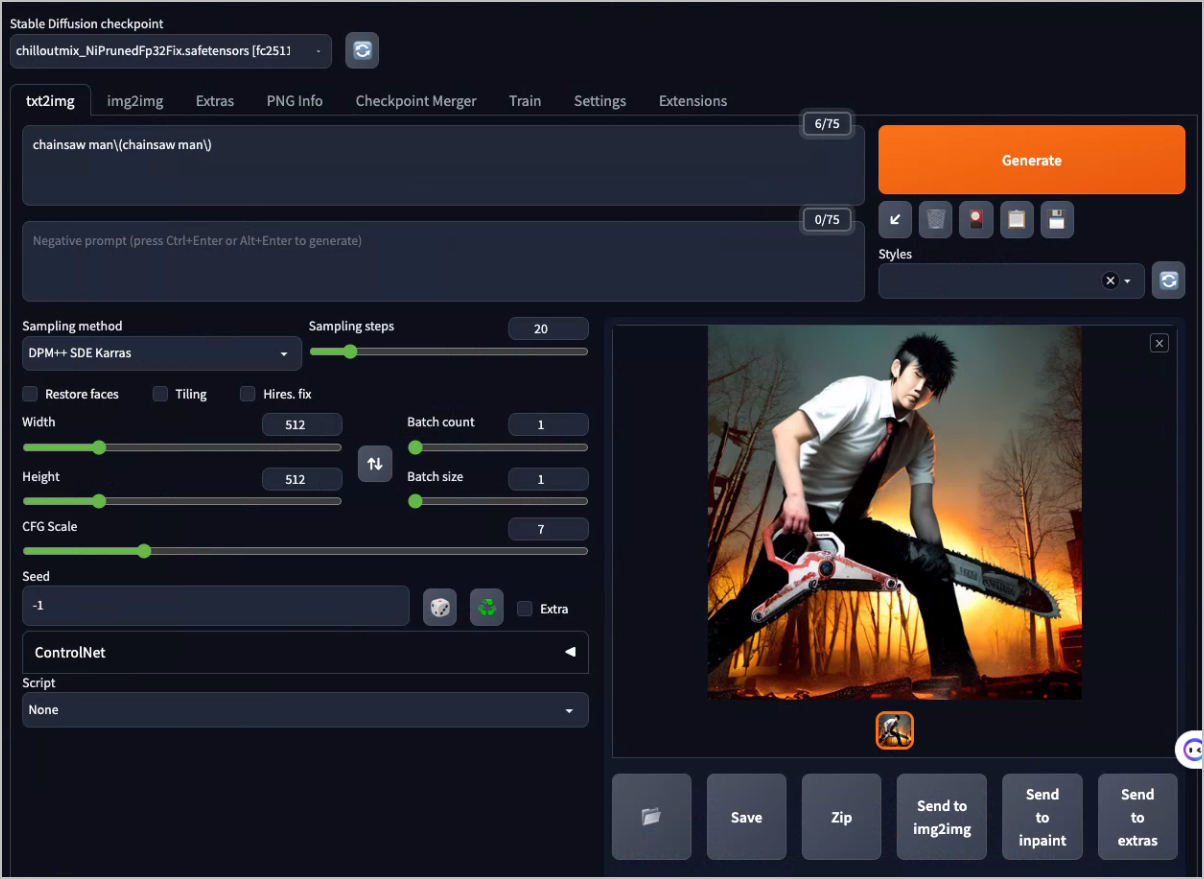Click the Generate button
The width and height of the screenshot is (1204, 879).
(x=1032, y=160)
